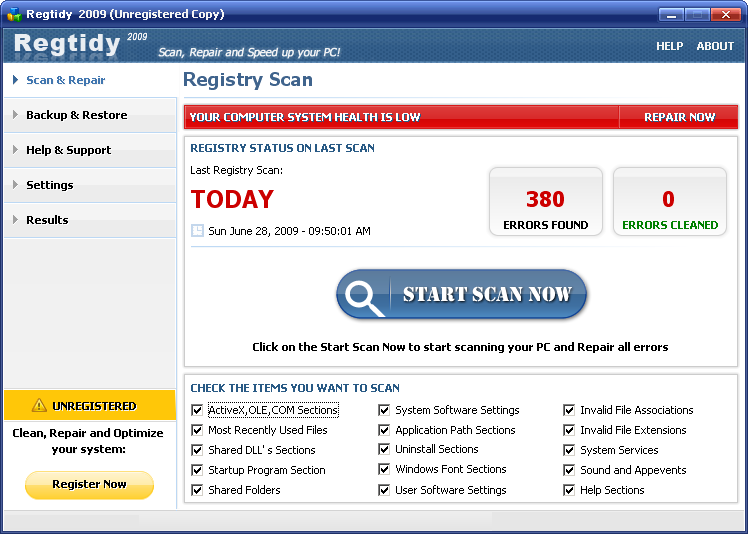748x534 pixels.
Task: Open HELP in the header
Action: 670,46
